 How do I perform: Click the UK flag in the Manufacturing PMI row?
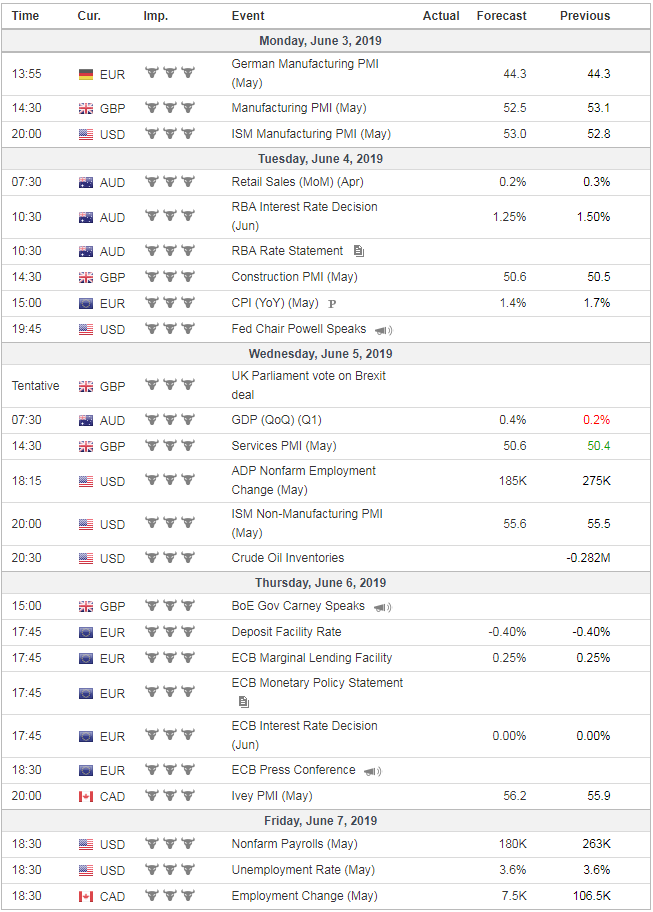[86, 108]
